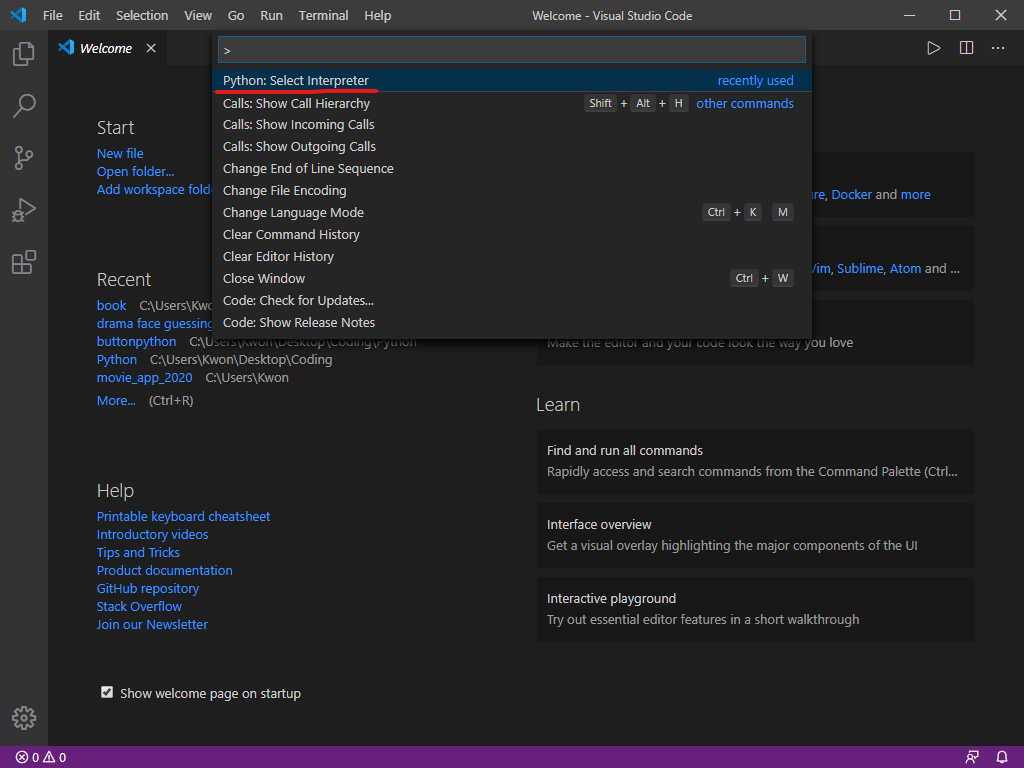Open the Source Control view
Screen dimensions: 1024x768
coord(24,158)
